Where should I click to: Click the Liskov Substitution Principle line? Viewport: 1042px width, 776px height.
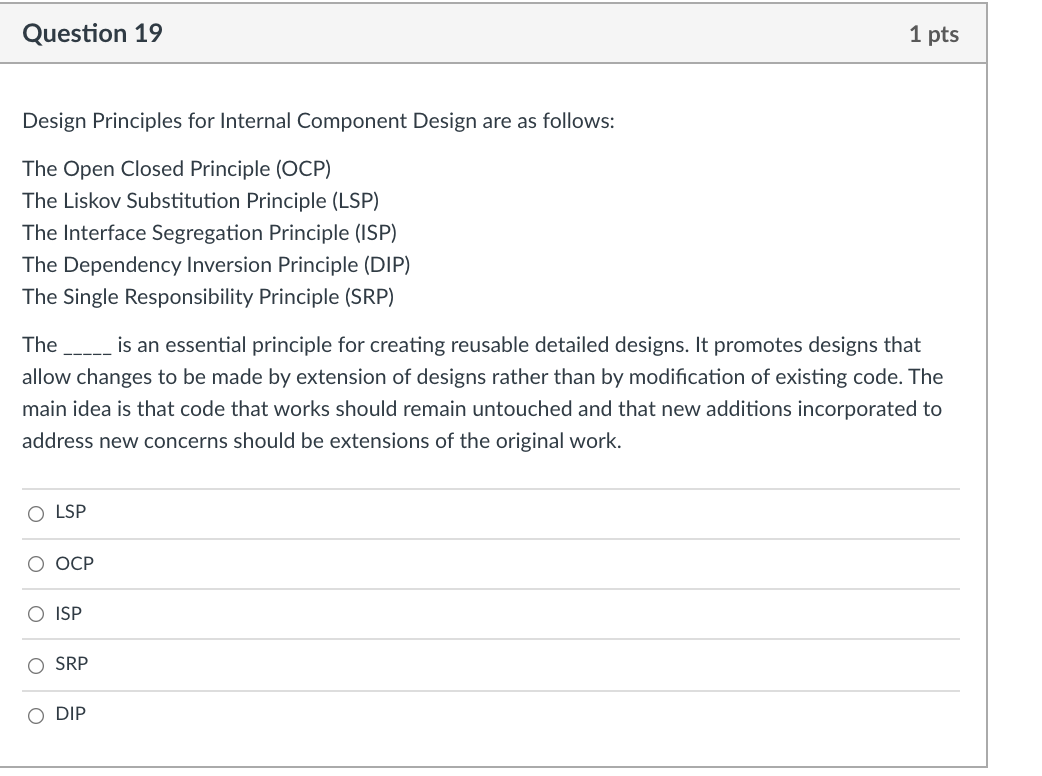tap(200, 200)
